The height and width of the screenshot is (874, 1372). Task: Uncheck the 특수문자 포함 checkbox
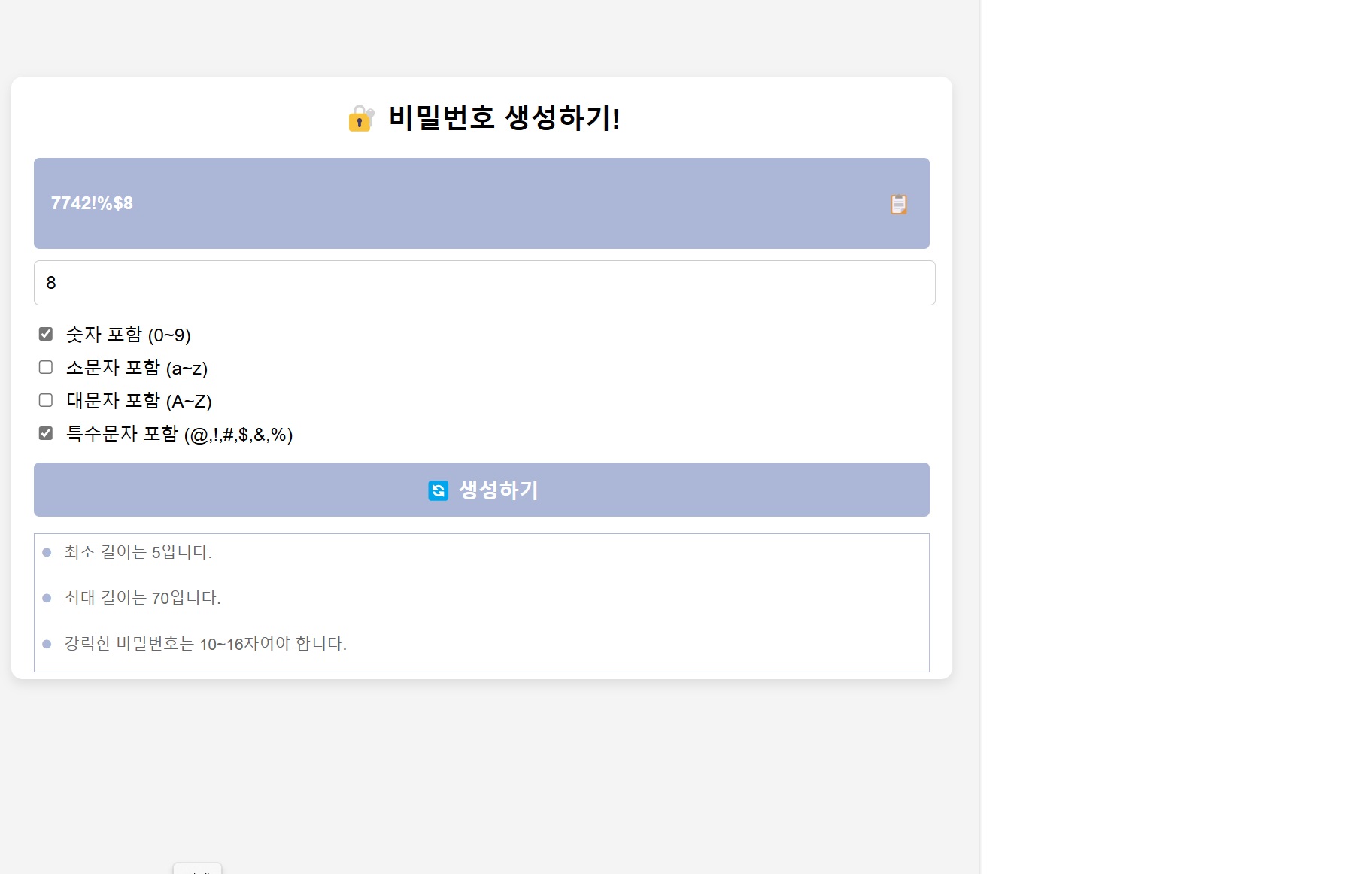coord(46,433)
